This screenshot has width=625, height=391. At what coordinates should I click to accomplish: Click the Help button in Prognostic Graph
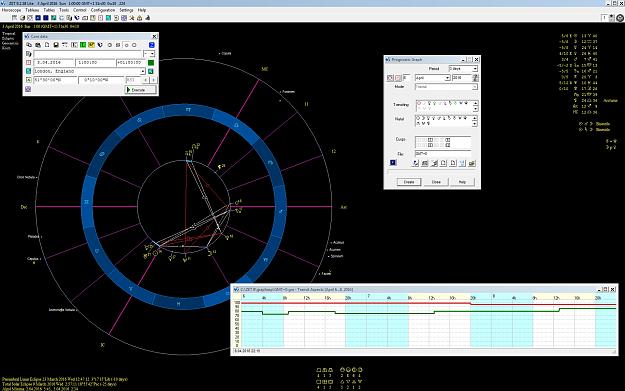click(462, 182)
